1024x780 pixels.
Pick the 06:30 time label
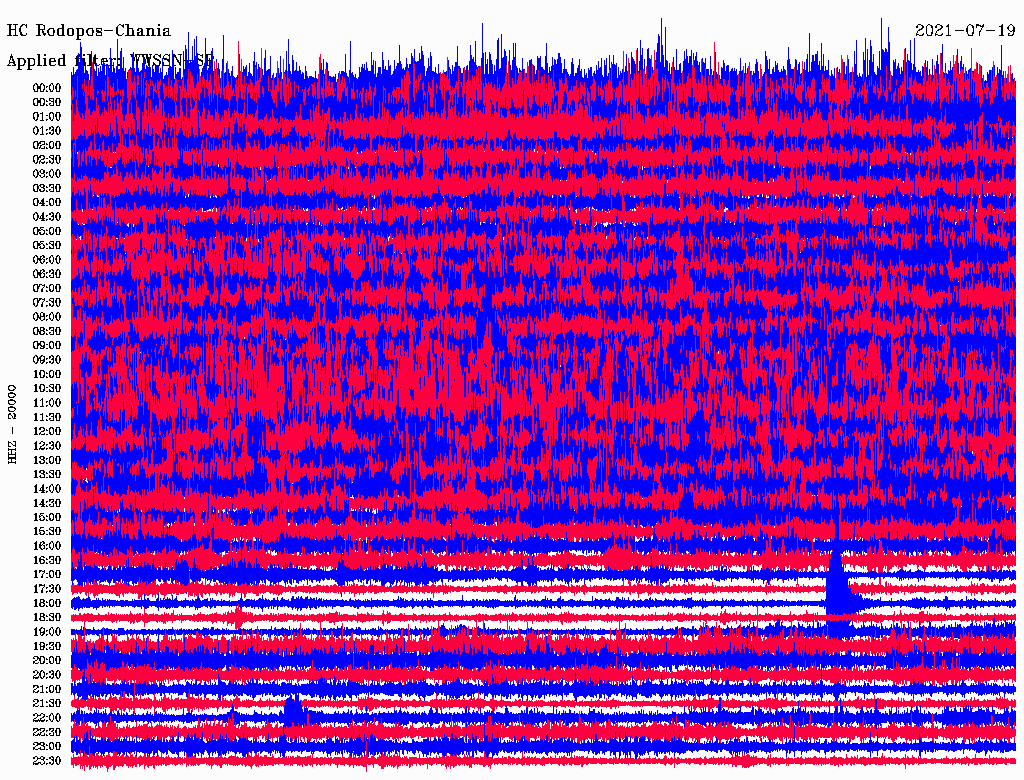[47, 274]
